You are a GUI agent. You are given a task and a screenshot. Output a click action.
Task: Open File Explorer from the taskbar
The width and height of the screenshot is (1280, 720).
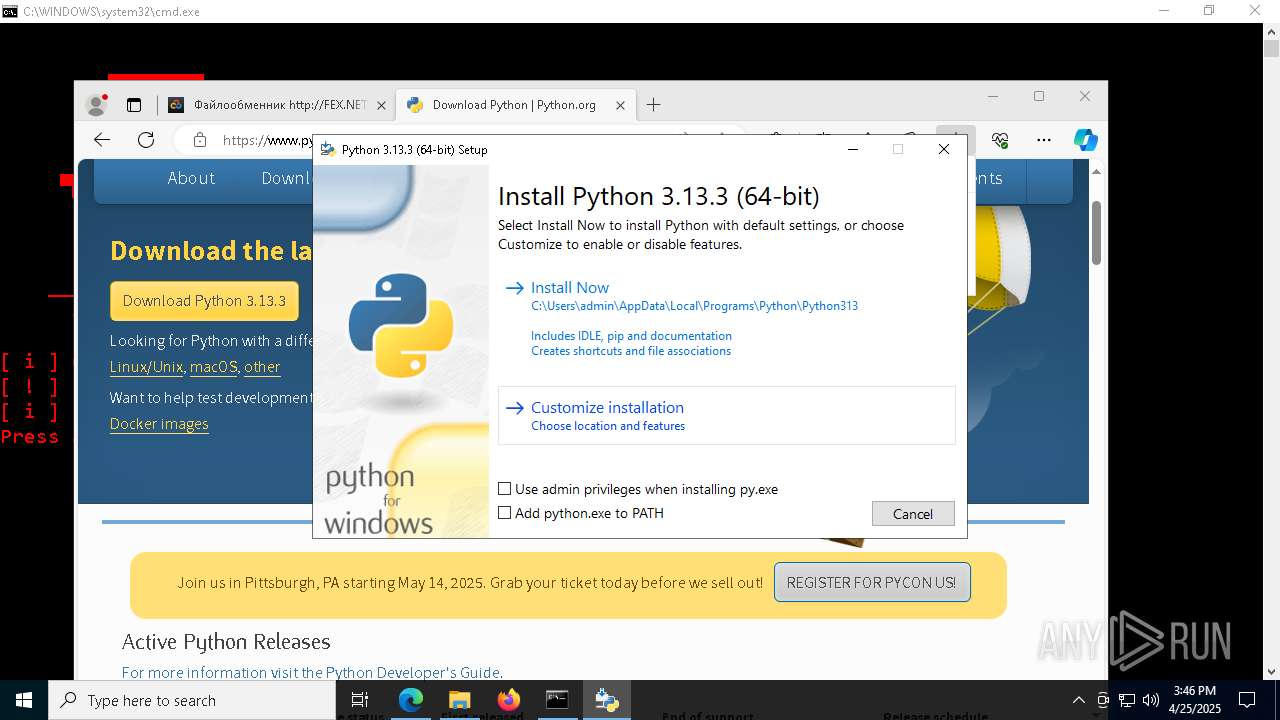(x=459, y=700)
